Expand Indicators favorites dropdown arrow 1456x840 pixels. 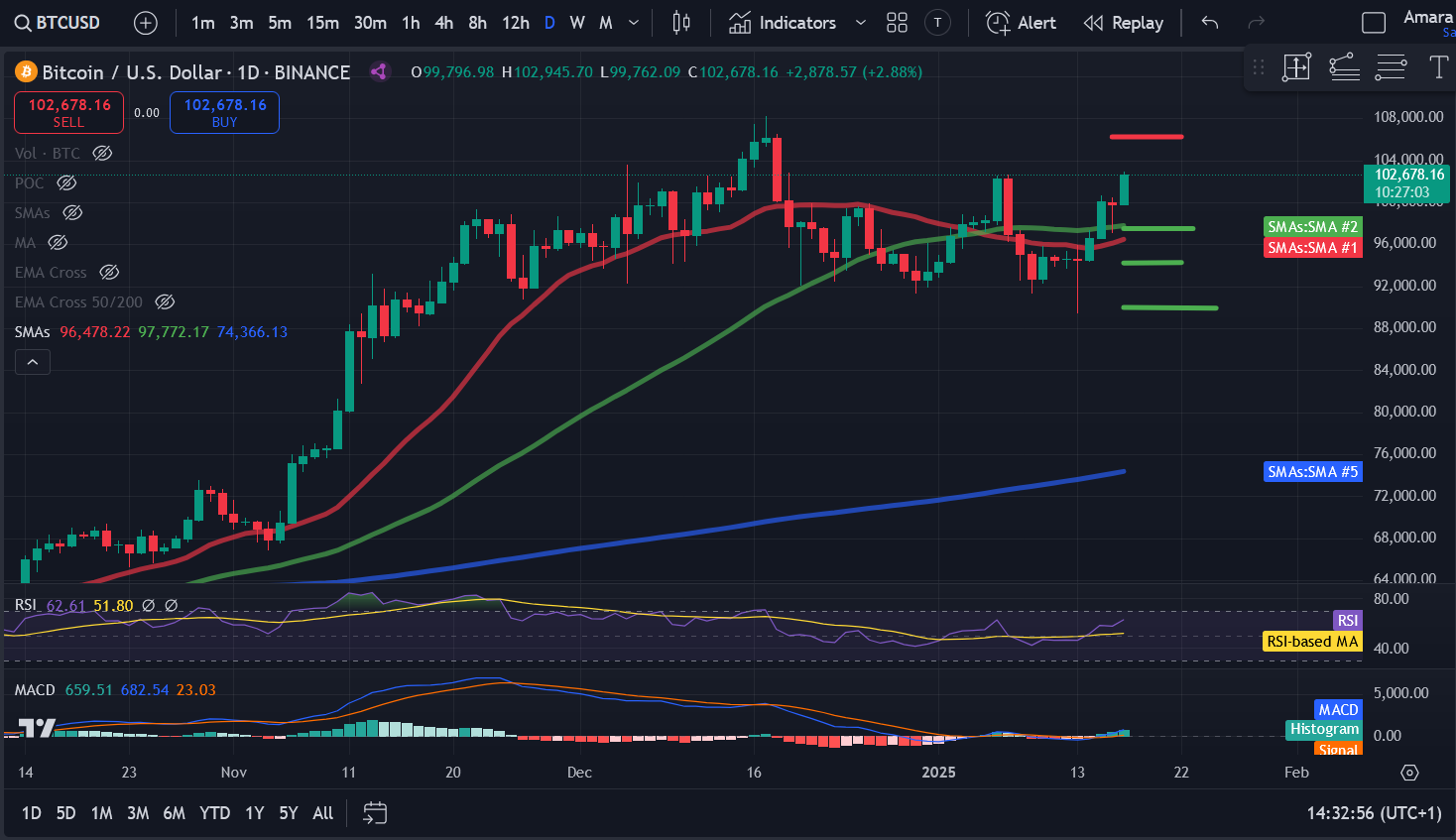[x=860, y=23]
